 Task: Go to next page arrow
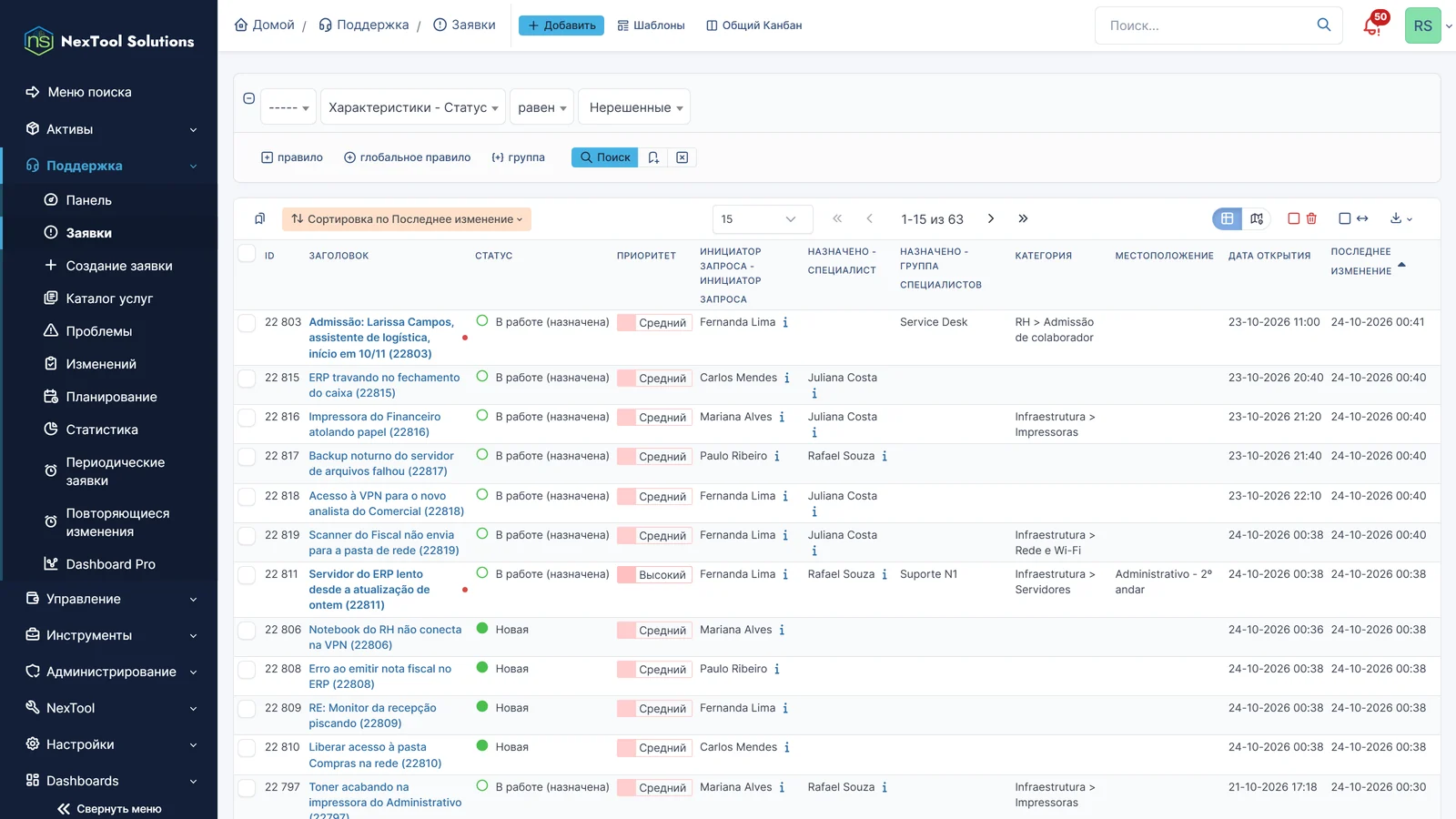coord(991,218)
